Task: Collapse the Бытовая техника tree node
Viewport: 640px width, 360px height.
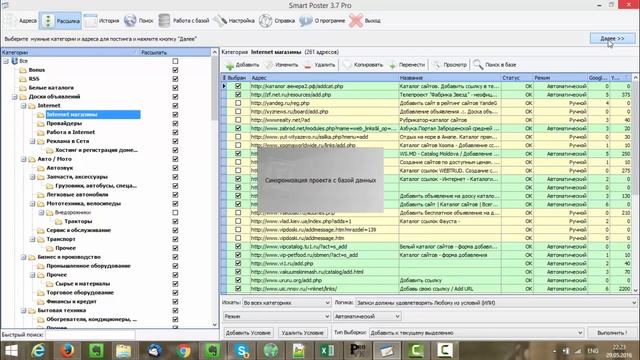Action: (x=24, y=311)
